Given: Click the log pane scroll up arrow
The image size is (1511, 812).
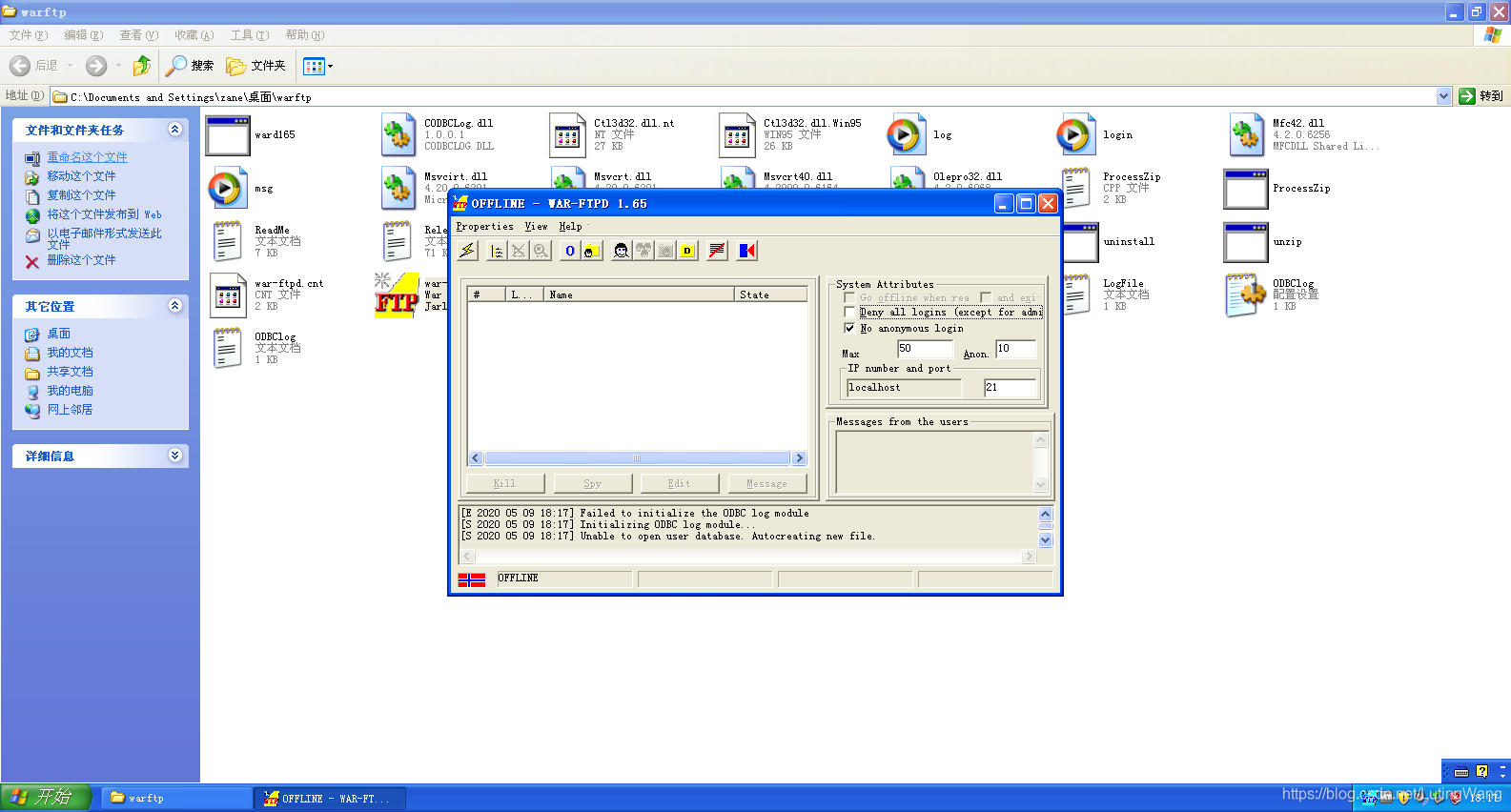Looking at the screenshot, I should [x=1045, y=514].
